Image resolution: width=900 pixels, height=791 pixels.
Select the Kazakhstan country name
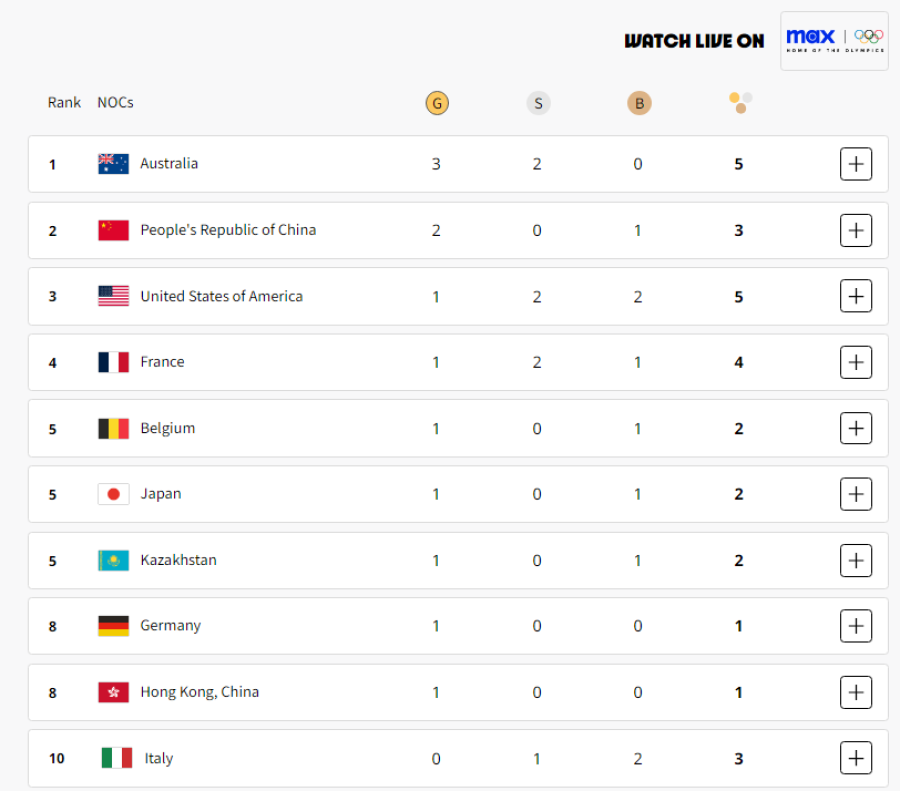pyautogui.click(x=179, y=560)
